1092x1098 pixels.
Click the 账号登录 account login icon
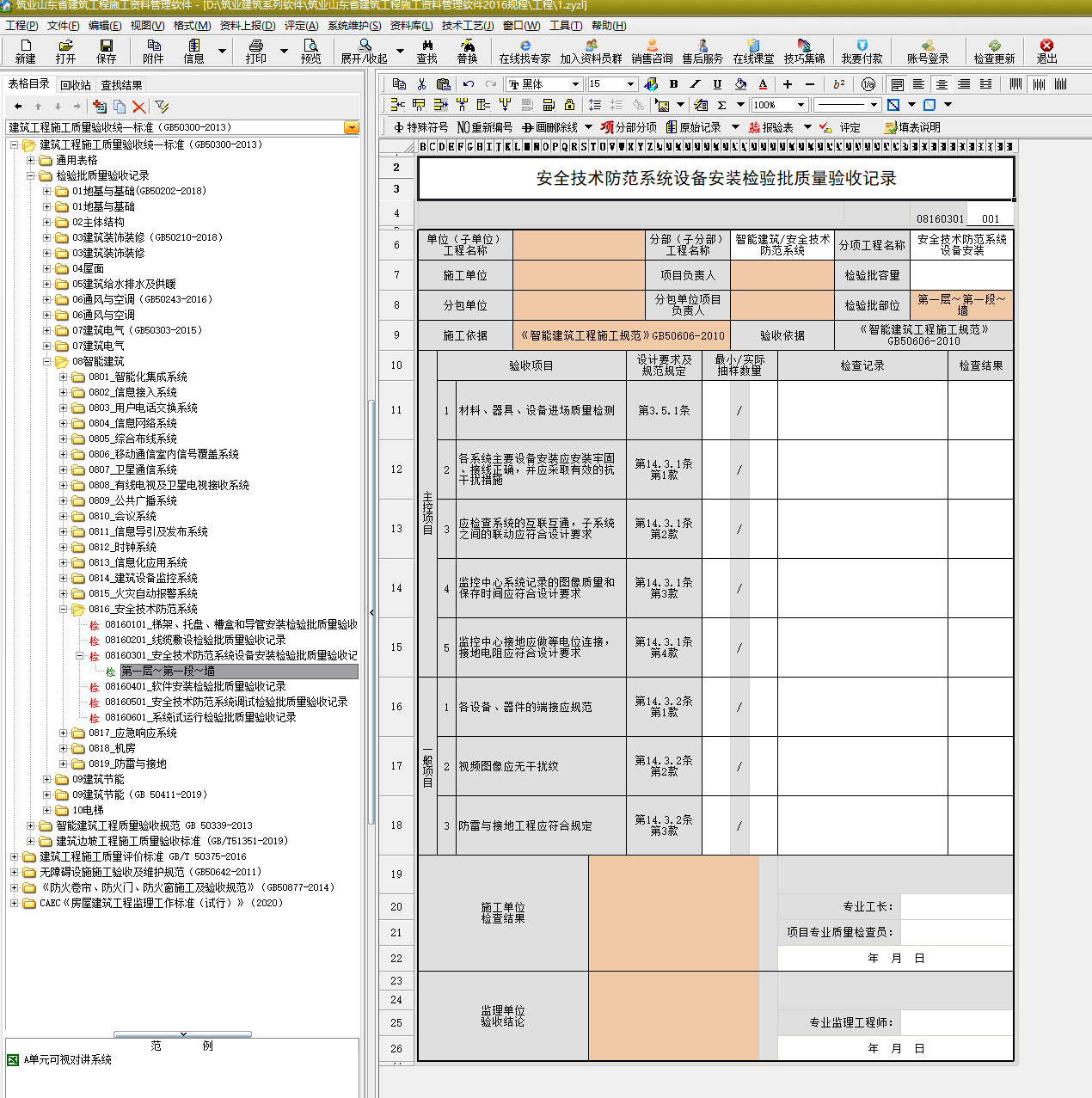click(x=928, y=51)
